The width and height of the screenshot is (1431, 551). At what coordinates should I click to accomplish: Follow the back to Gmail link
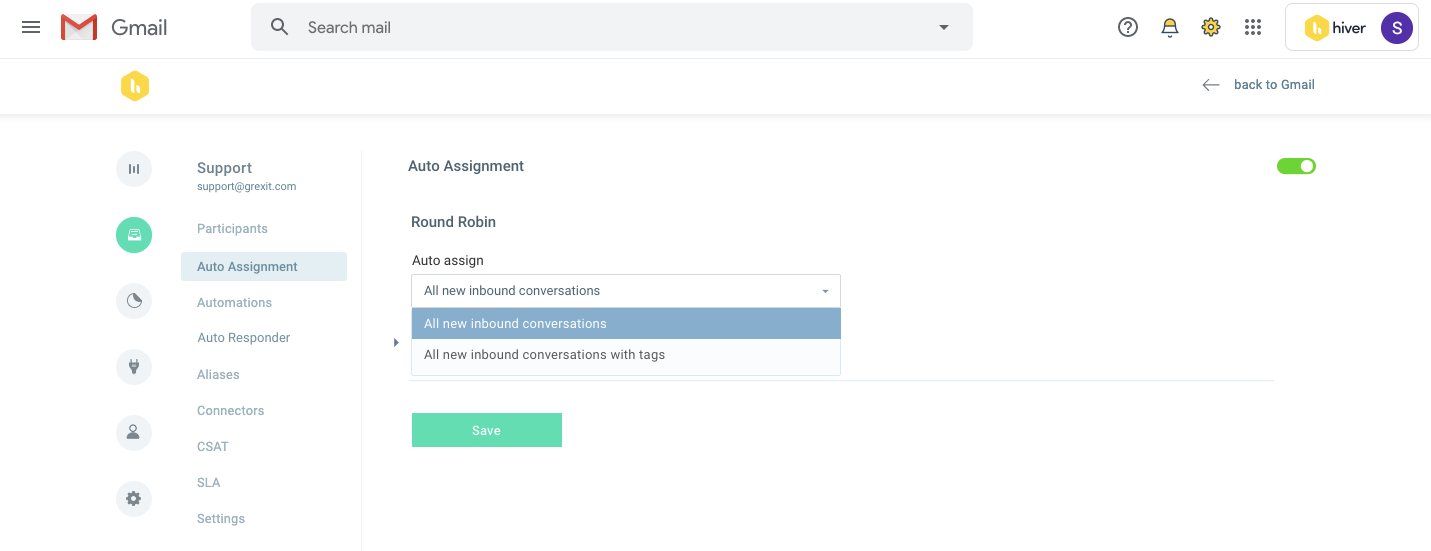point(1274,85)
